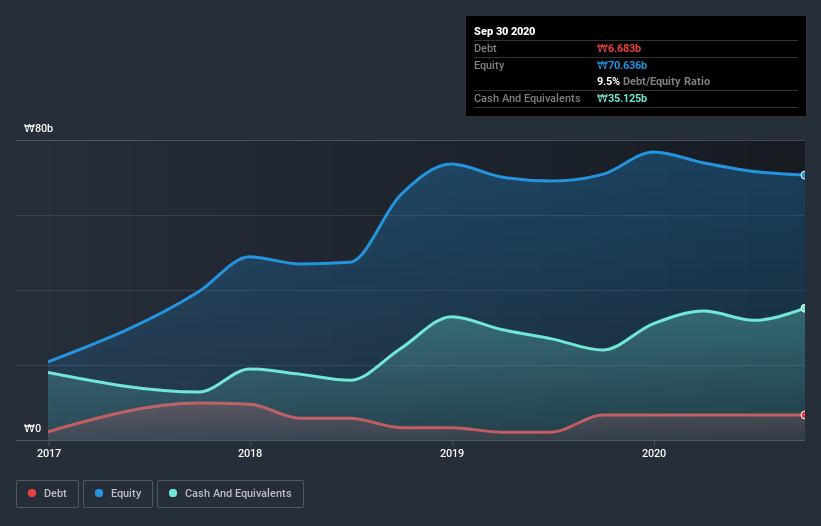821x526 pixels.
Task: Toggle the Debt series legend button
Action: click(x=47, y=494)
